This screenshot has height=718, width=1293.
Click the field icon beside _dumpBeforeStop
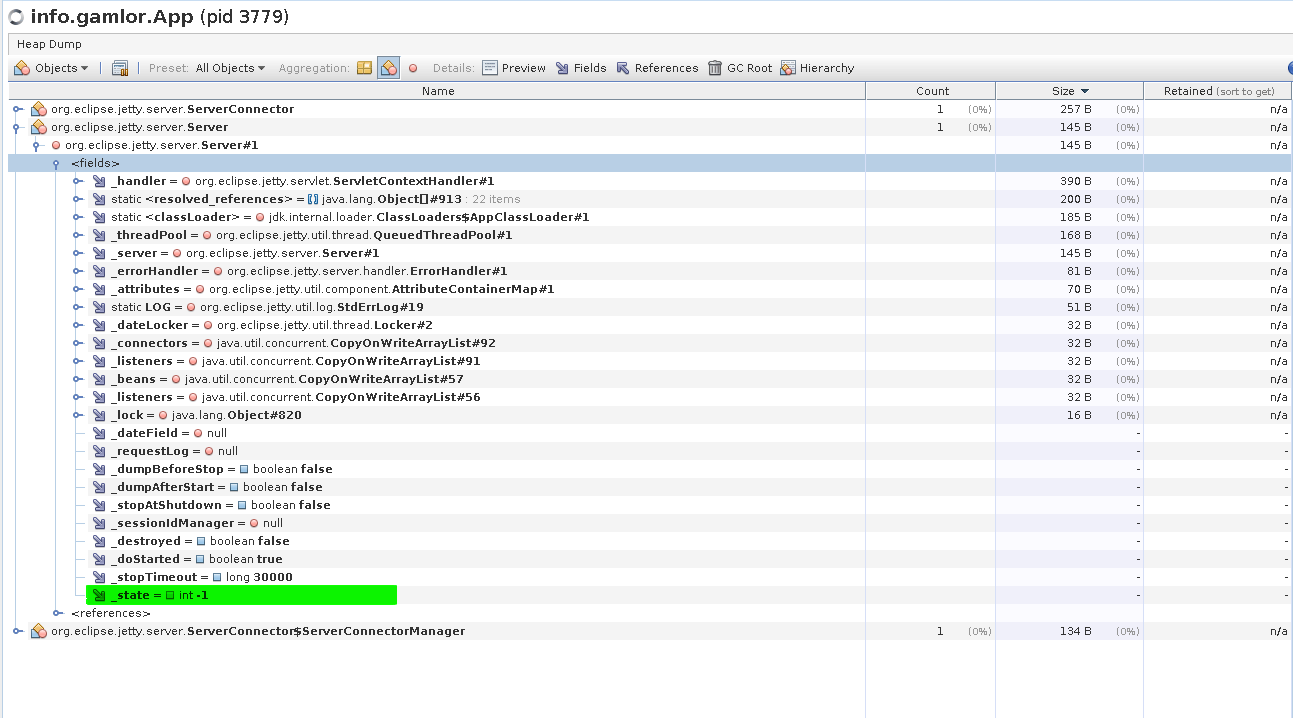coord(99,469)
